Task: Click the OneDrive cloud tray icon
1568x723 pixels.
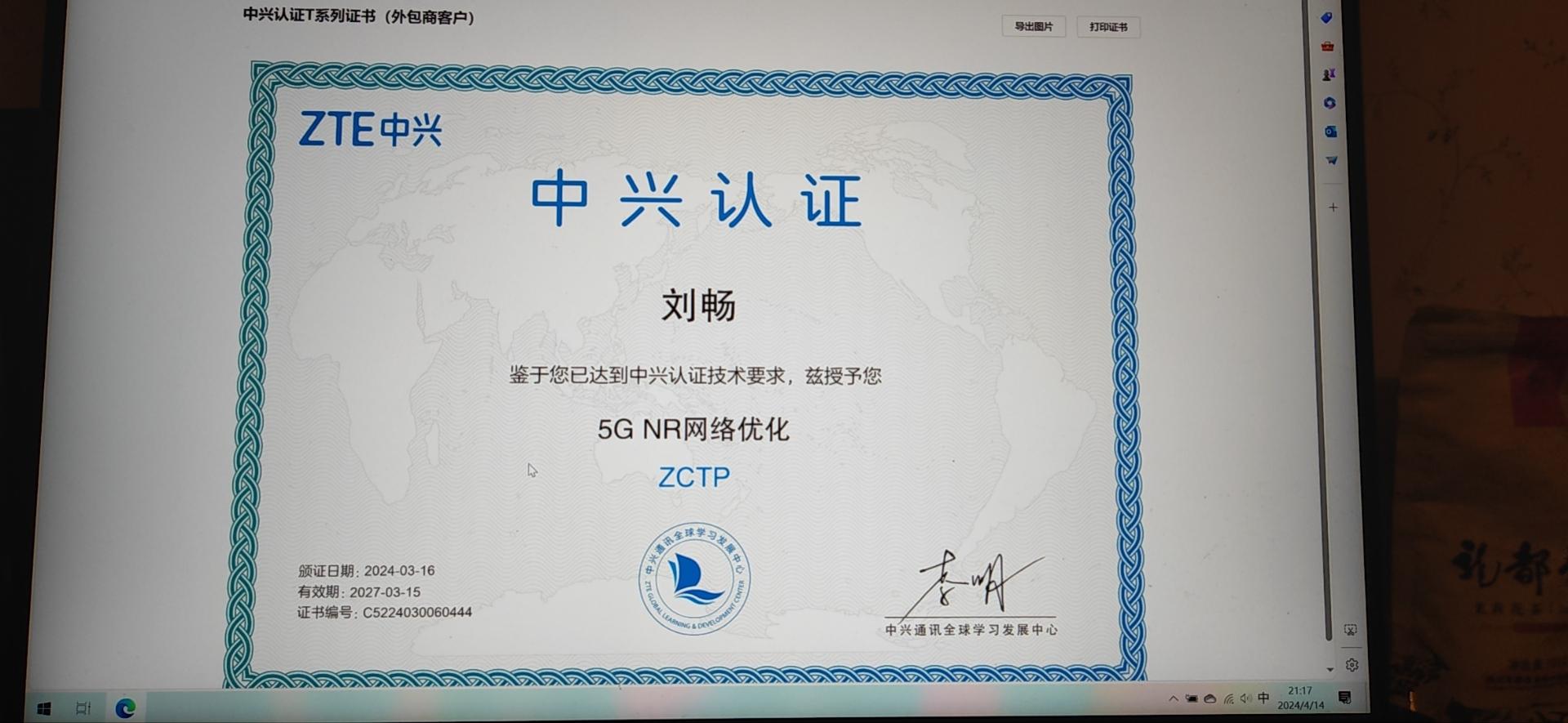Action: click(1210, 698)
